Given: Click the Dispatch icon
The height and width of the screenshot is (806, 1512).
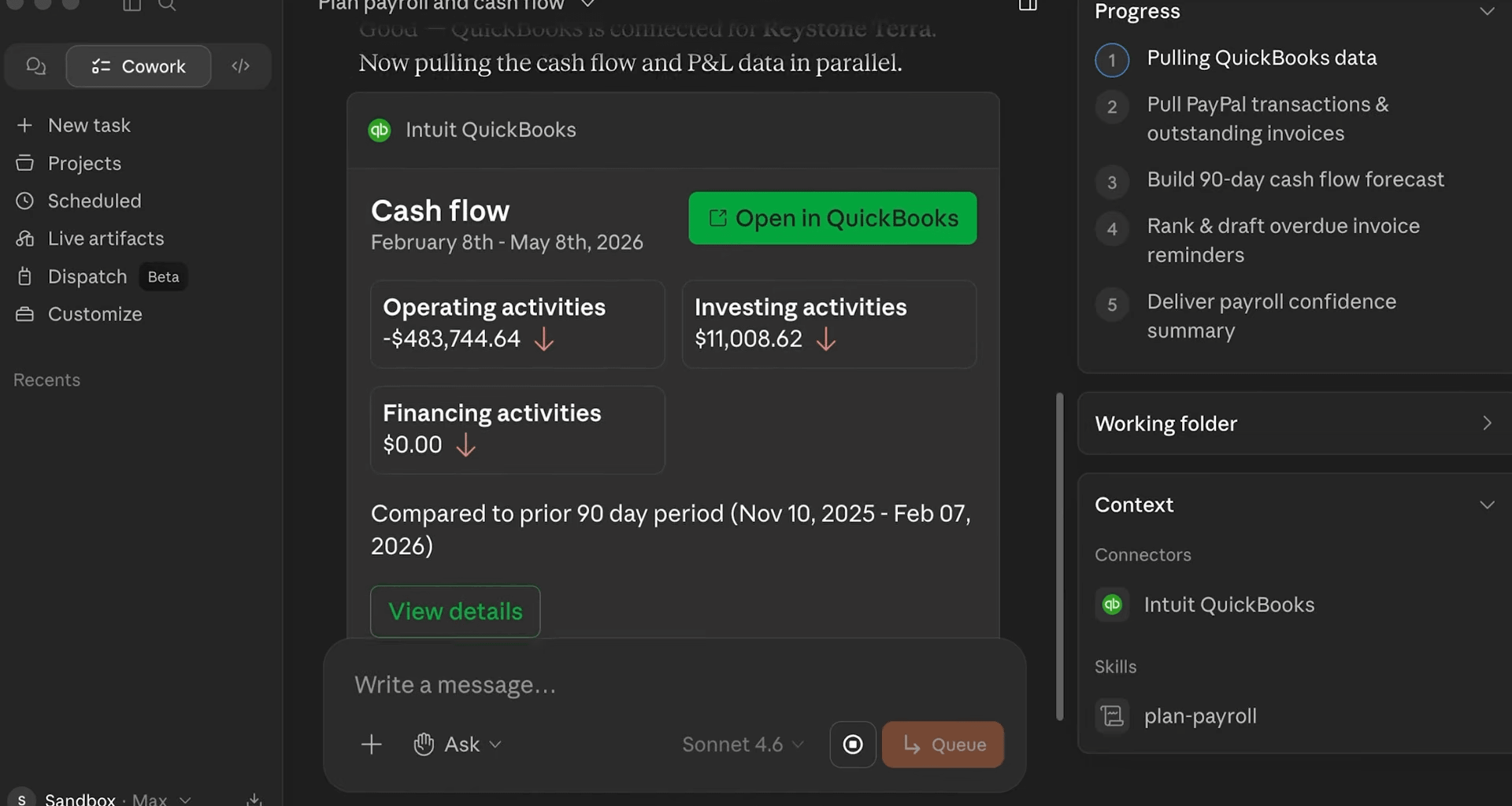Looking at the screenshot, I should click(x=24, y=276).
